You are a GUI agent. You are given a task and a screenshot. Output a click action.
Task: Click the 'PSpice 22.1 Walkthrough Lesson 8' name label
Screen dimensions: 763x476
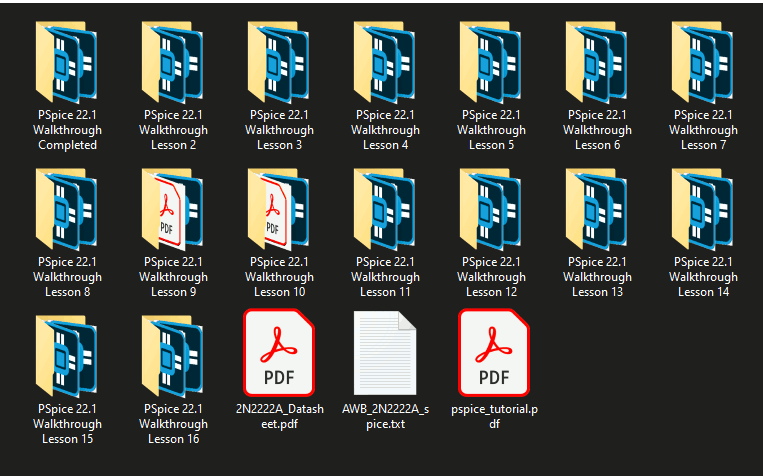coord(67,277)
